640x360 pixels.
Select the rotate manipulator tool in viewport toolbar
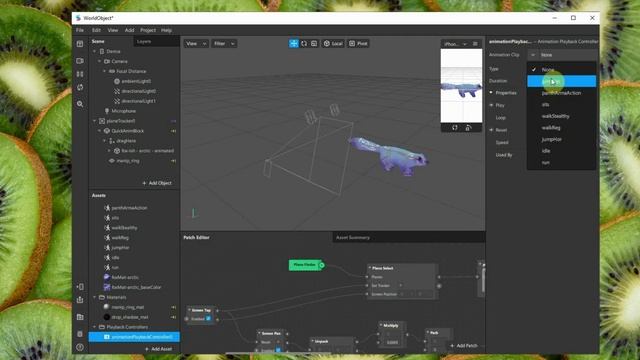click(x=304, y=43)
